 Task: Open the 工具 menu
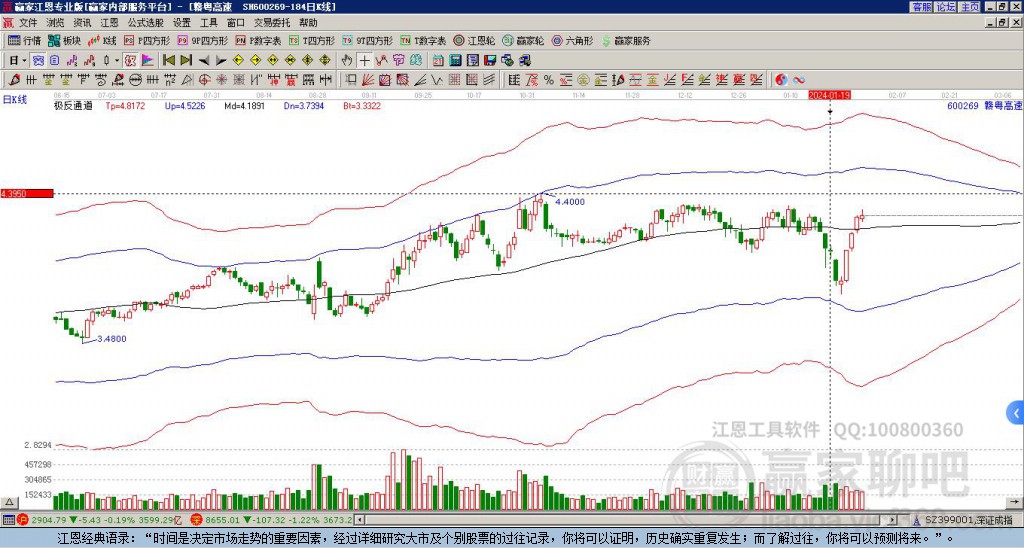point(209,23)
